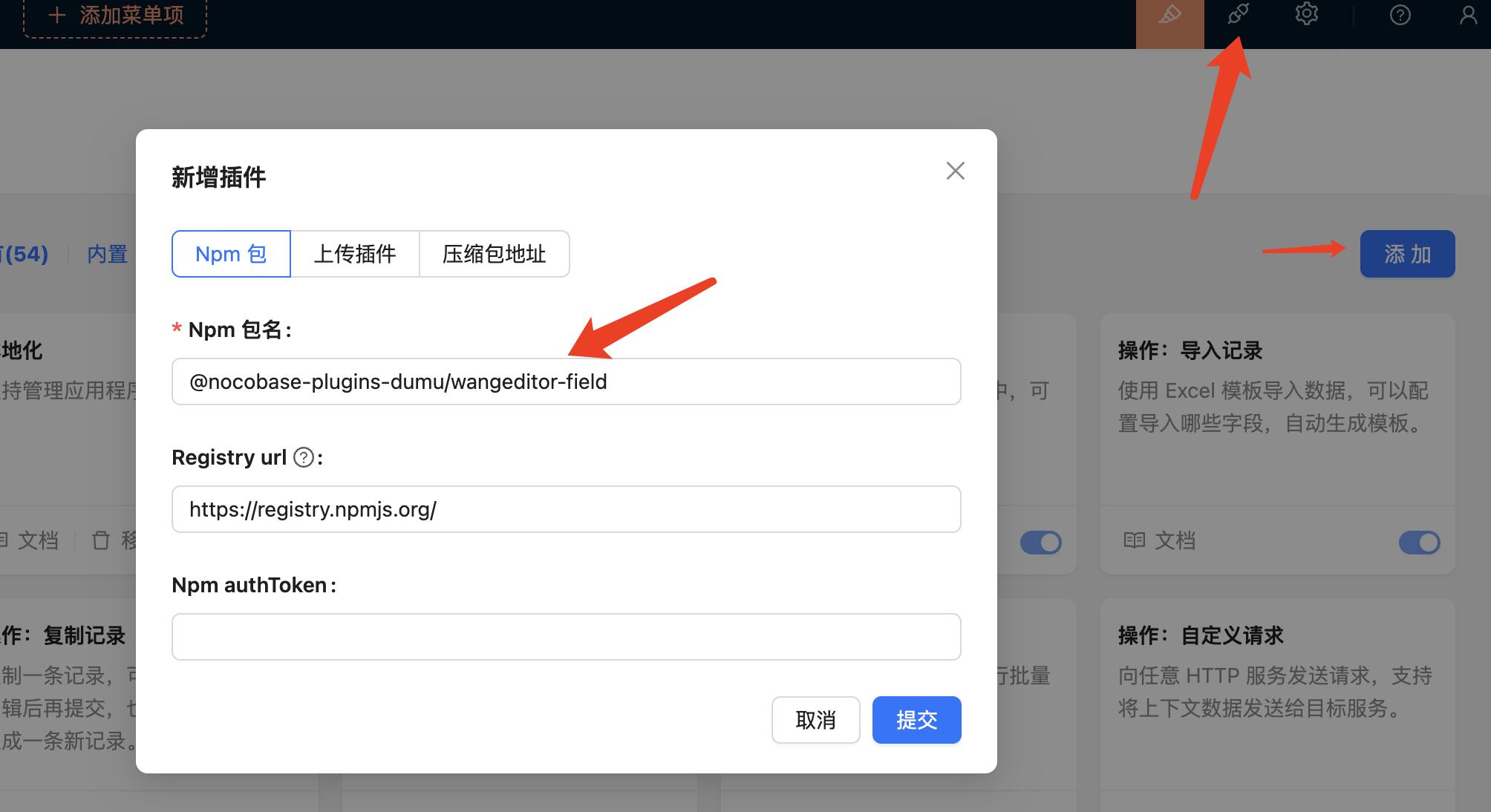Viewport: 1491px width, 812px height.
Task: Open the user profile icon
Action: (x=1467, y=15)
